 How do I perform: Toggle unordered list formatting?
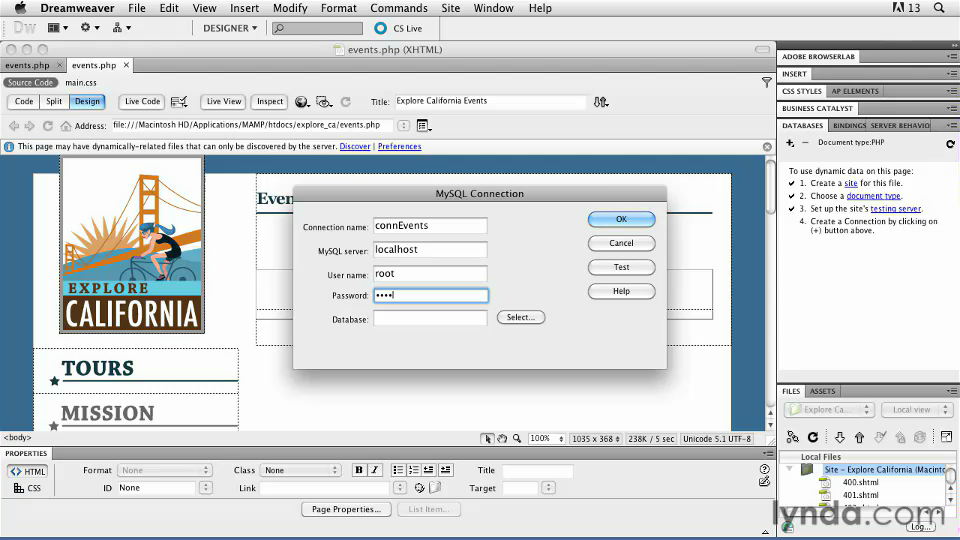point(398,470)
